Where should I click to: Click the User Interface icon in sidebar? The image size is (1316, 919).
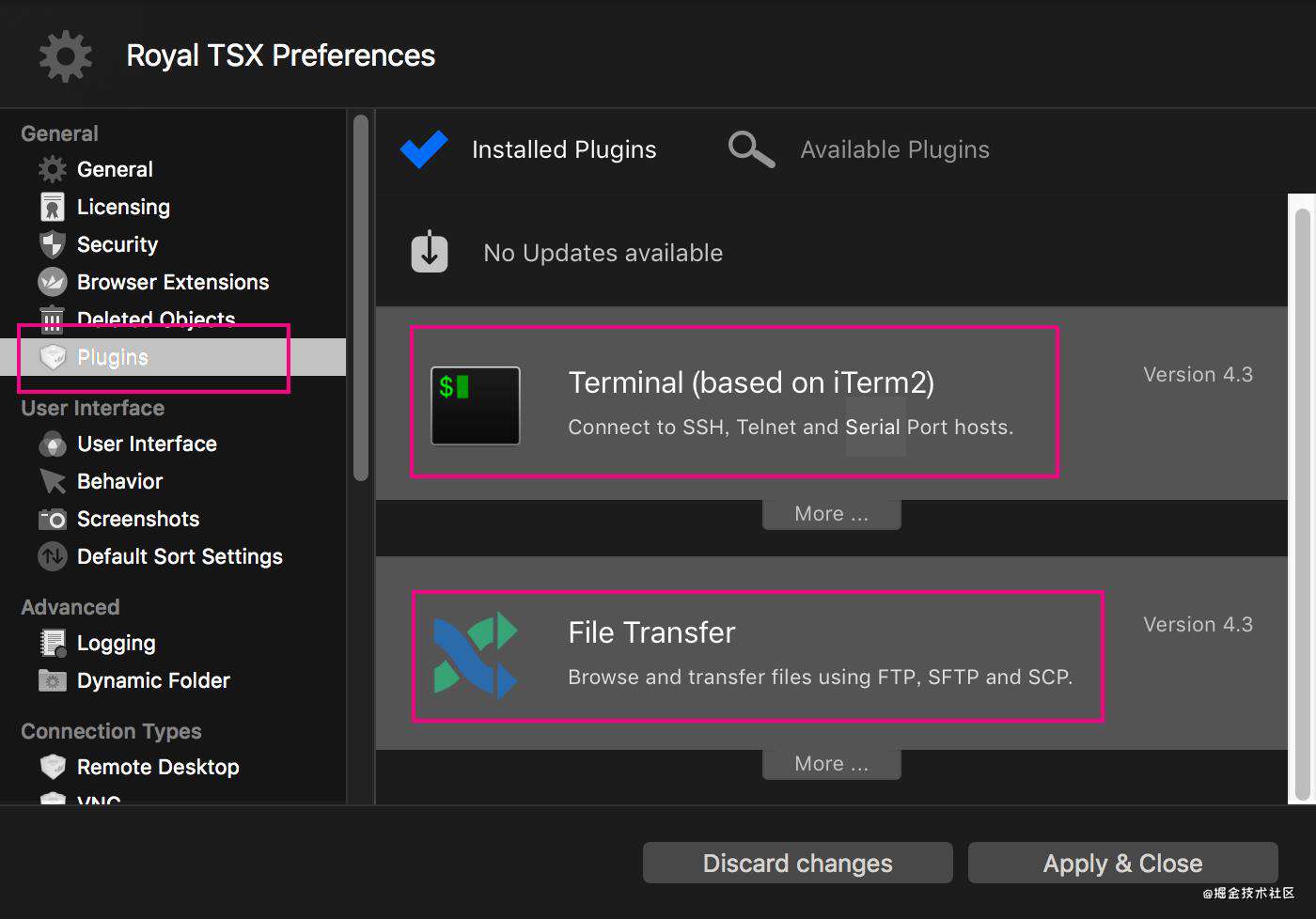click(53, 444)
